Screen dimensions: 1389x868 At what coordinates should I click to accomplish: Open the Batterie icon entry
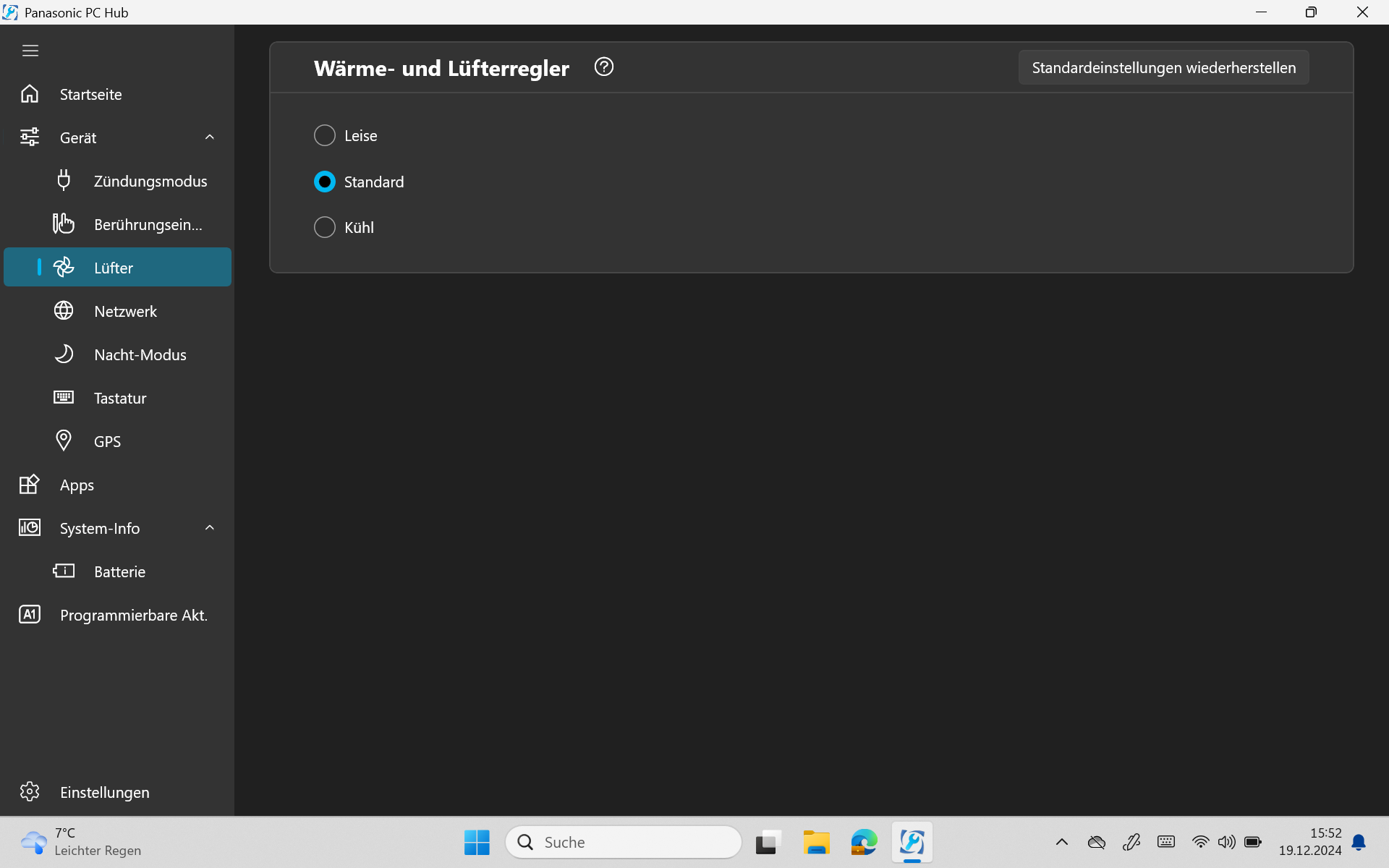[64, 571]
